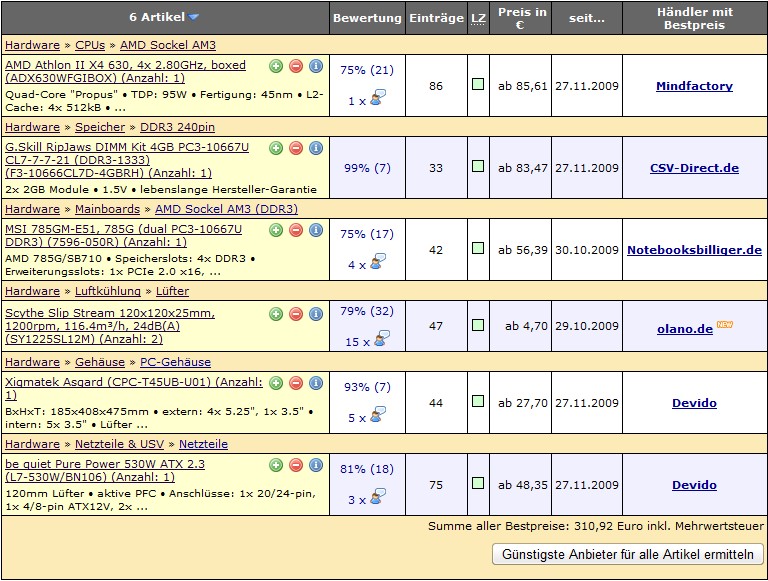Screen dimensions: 768x581
Task: Open PC-Gehäuse breadcrumb
Action: tap(175, 362)
